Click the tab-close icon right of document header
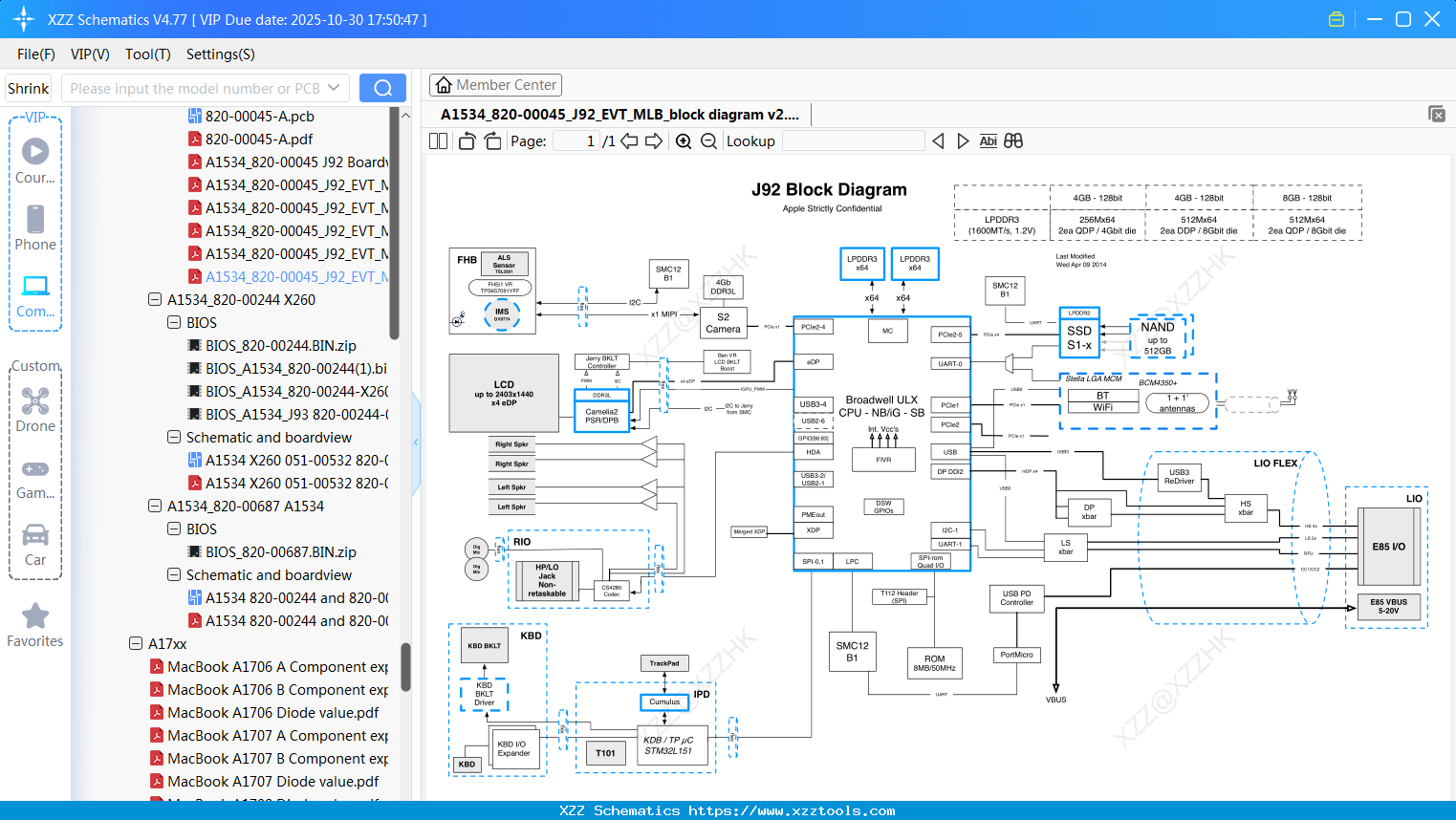 point(1437,114)
